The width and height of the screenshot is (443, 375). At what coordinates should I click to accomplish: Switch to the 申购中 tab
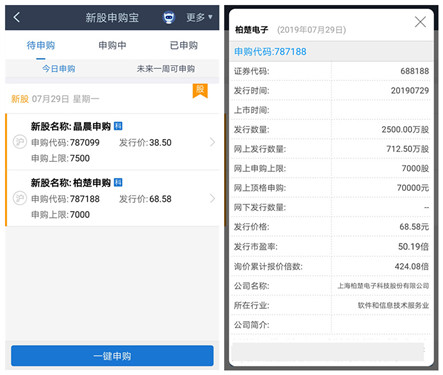click(x=112, y=45)
